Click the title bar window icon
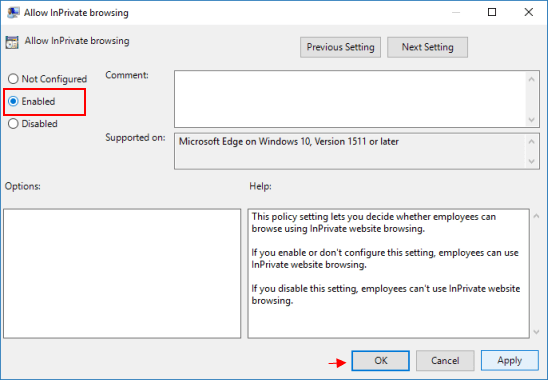 [13, 13]
